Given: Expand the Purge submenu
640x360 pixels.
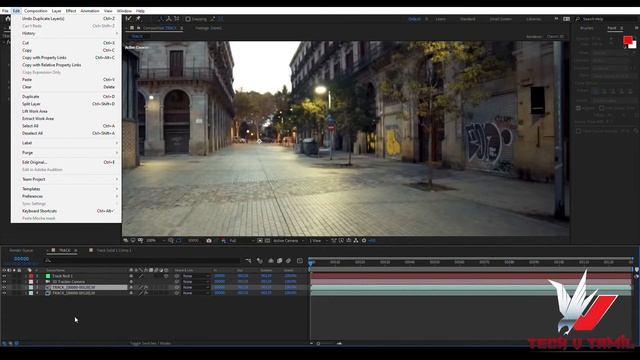Looking at the screenshot, I should pyautogui.click(x=66, y=153).
